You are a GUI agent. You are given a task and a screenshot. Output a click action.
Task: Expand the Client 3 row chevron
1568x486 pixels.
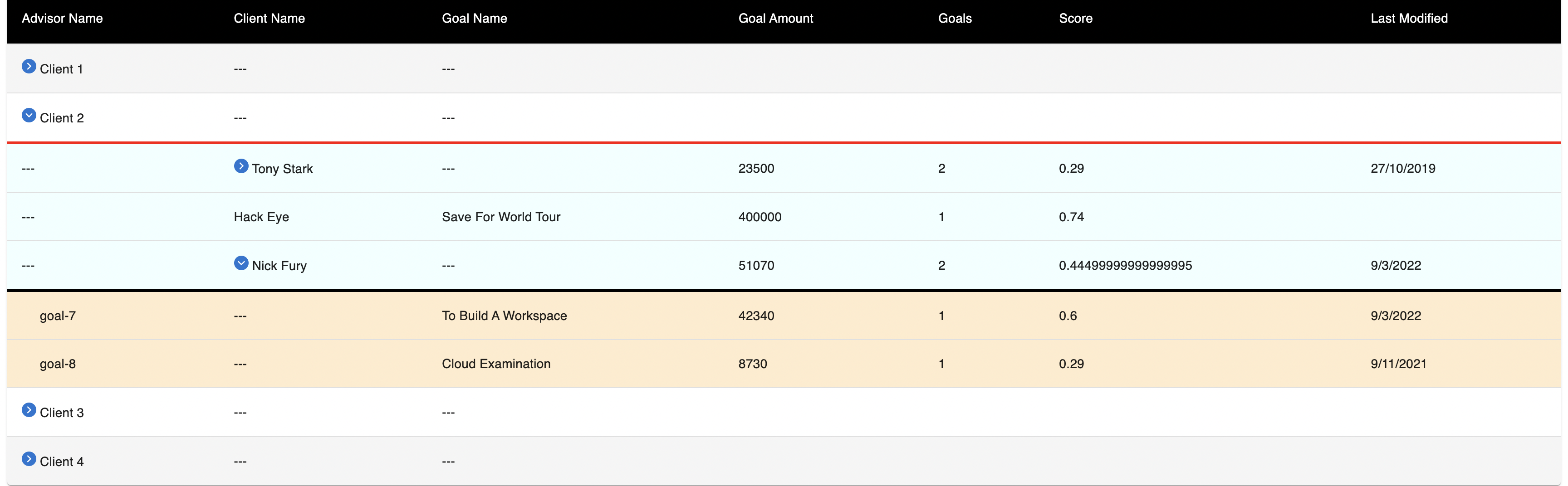coord(29,410)
